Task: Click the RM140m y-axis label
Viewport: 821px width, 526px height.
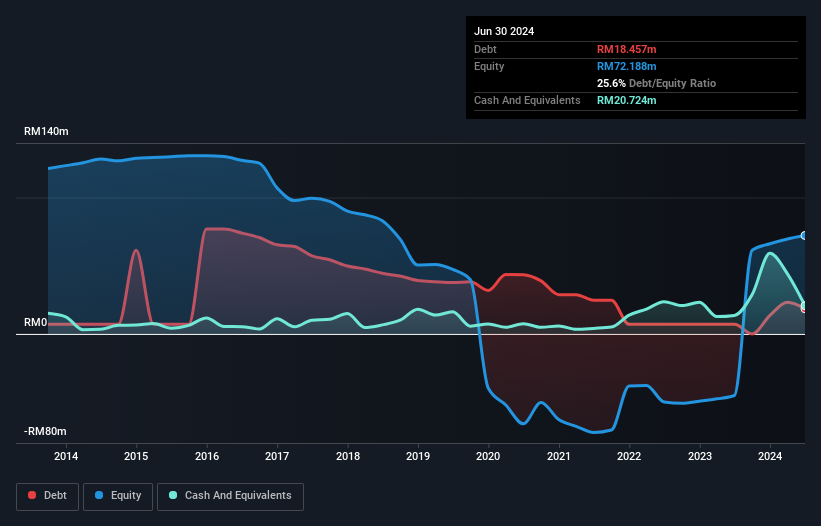Action: pos(46,131)
